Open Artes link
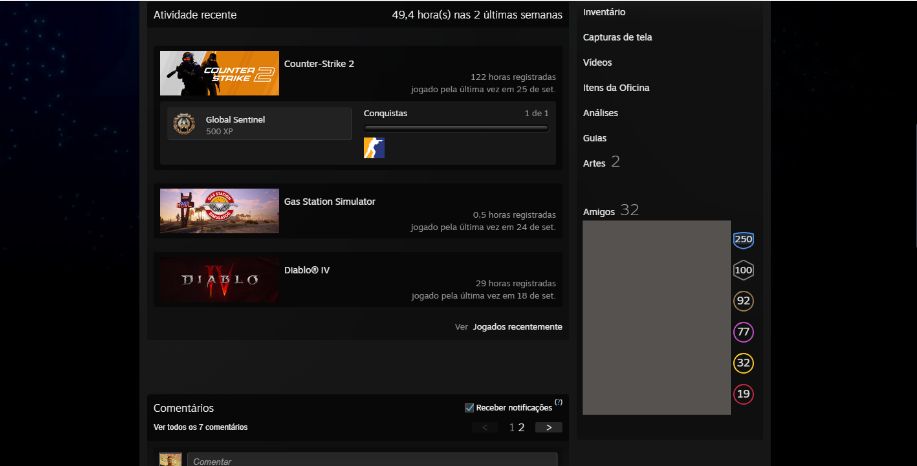 [594, 163]
